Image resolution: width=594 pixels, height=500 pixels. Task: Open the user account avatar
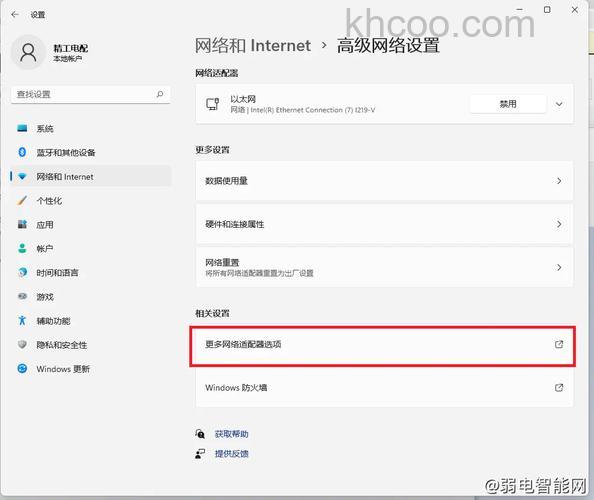coord(28,52)
